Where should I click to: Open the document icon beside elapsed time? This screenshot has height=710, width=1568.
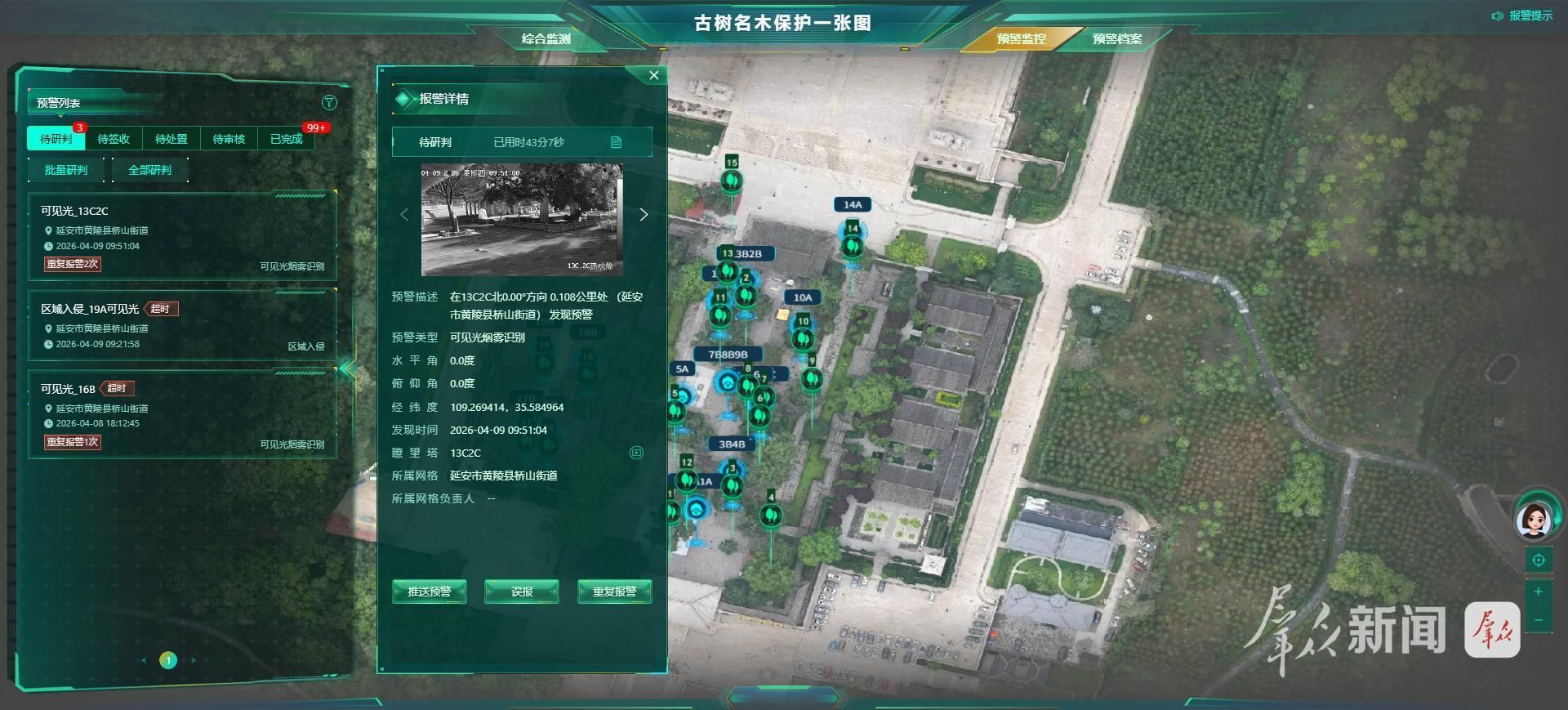tap(616, 142)
